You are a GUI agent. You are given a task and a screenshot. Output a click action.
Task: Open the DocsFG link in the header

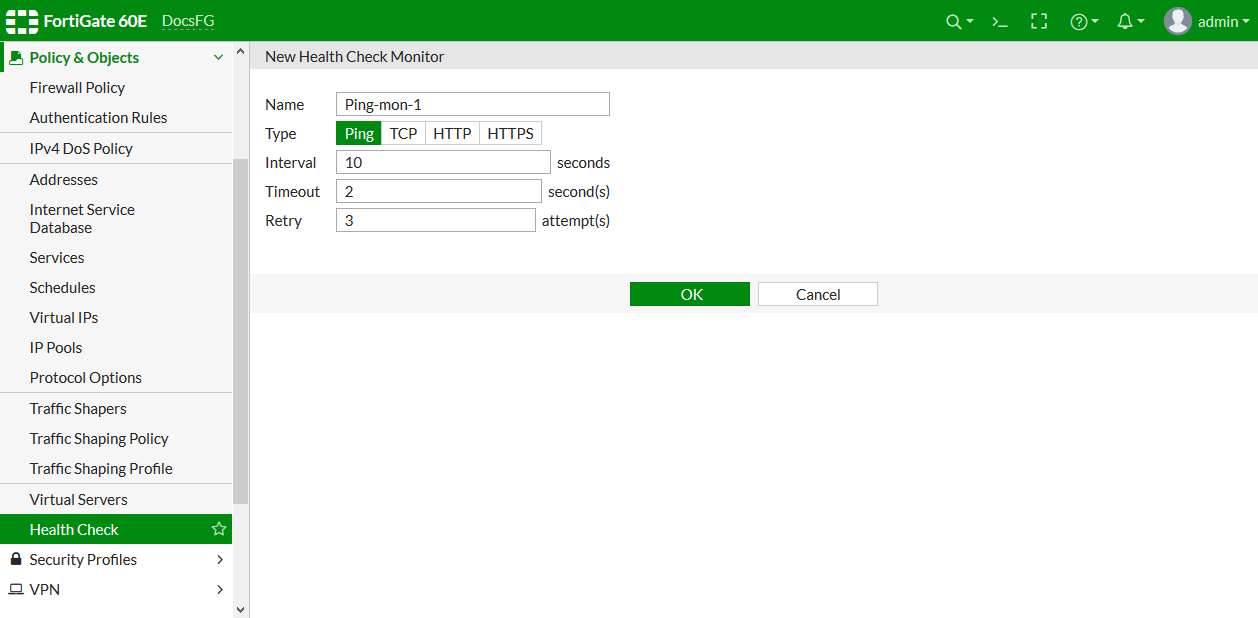[188, 20]
